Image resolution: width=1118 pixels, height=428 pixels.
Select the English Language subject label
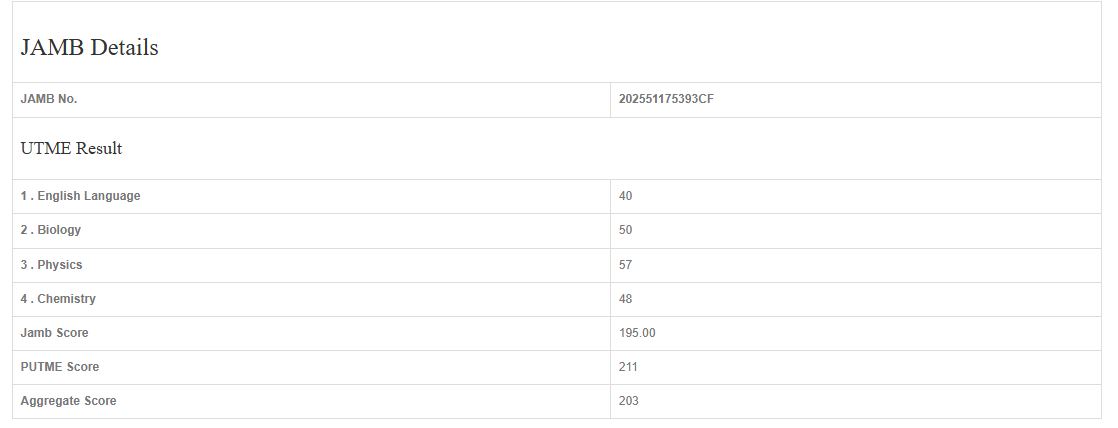tap(80, 196)
